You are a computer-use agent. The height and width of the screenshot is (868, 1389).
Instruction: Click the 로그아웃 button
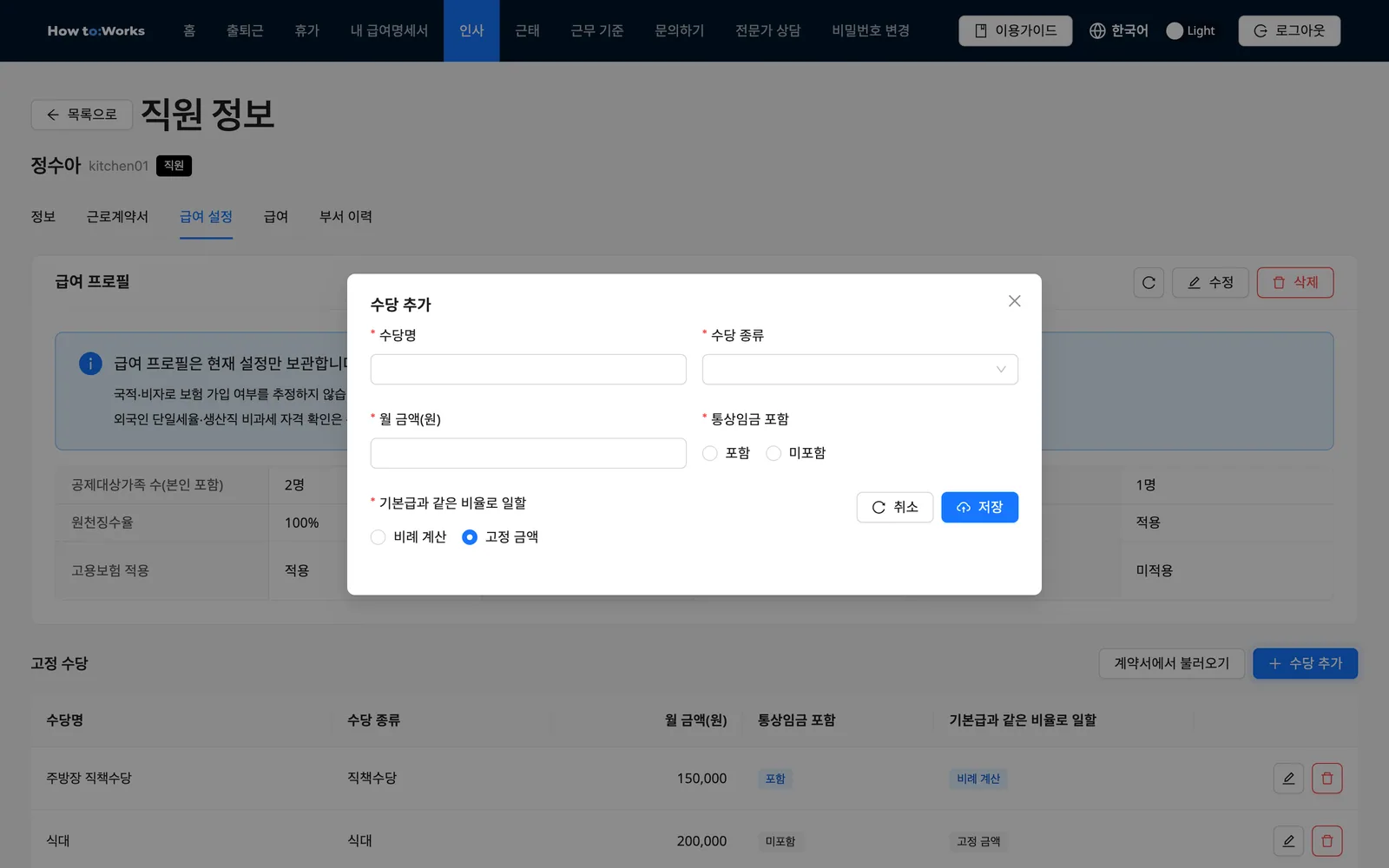[x=1289, y=30]
